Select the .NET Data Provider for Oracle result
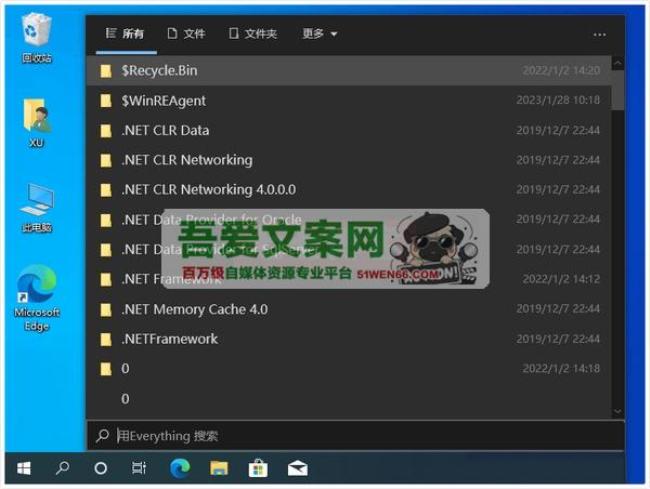The image size is (650, 489). pyautogui.click(x=349, y=220)
